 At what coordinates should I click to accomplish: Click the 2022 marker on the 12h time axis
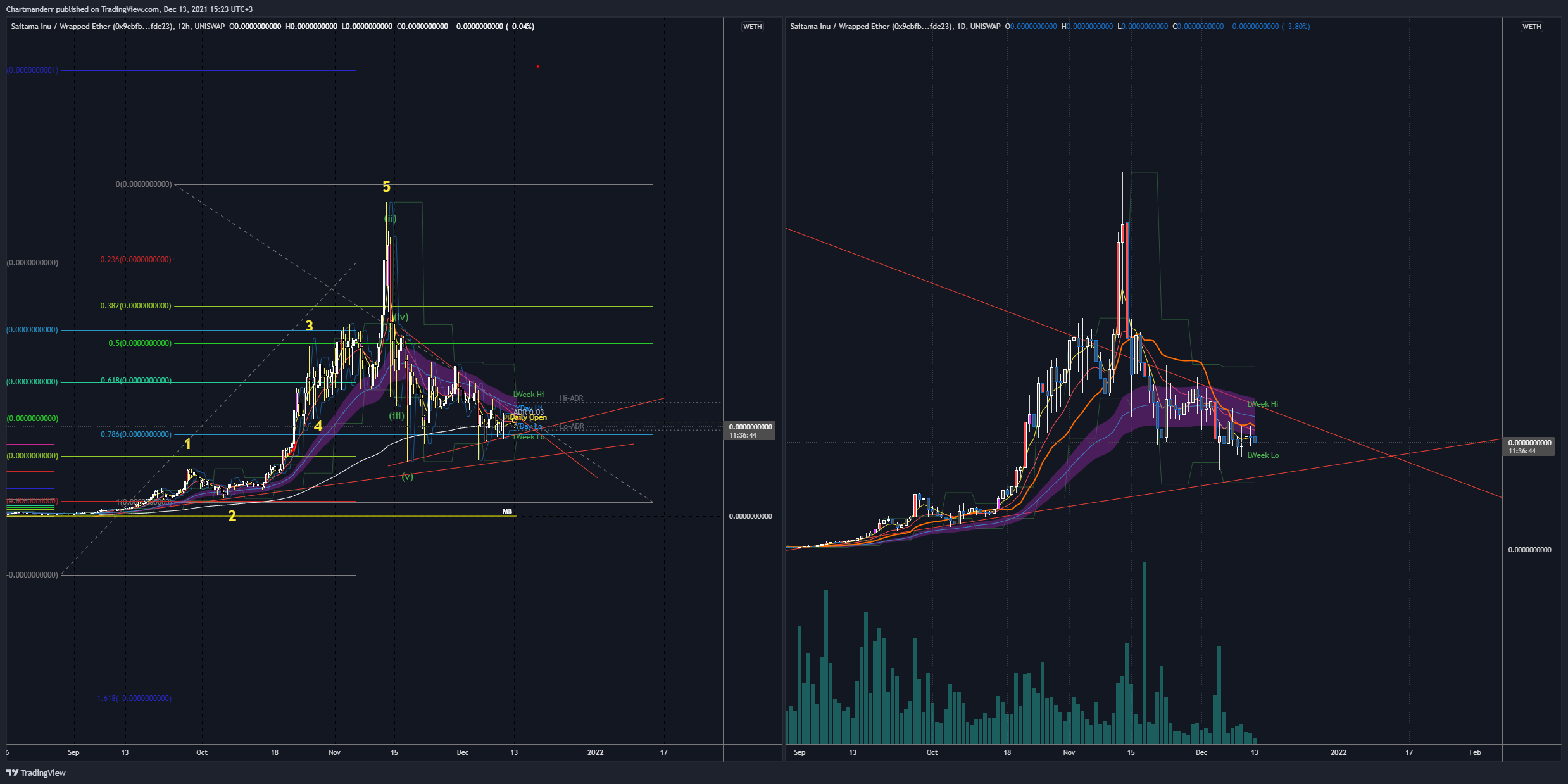[x=595, y=752]
